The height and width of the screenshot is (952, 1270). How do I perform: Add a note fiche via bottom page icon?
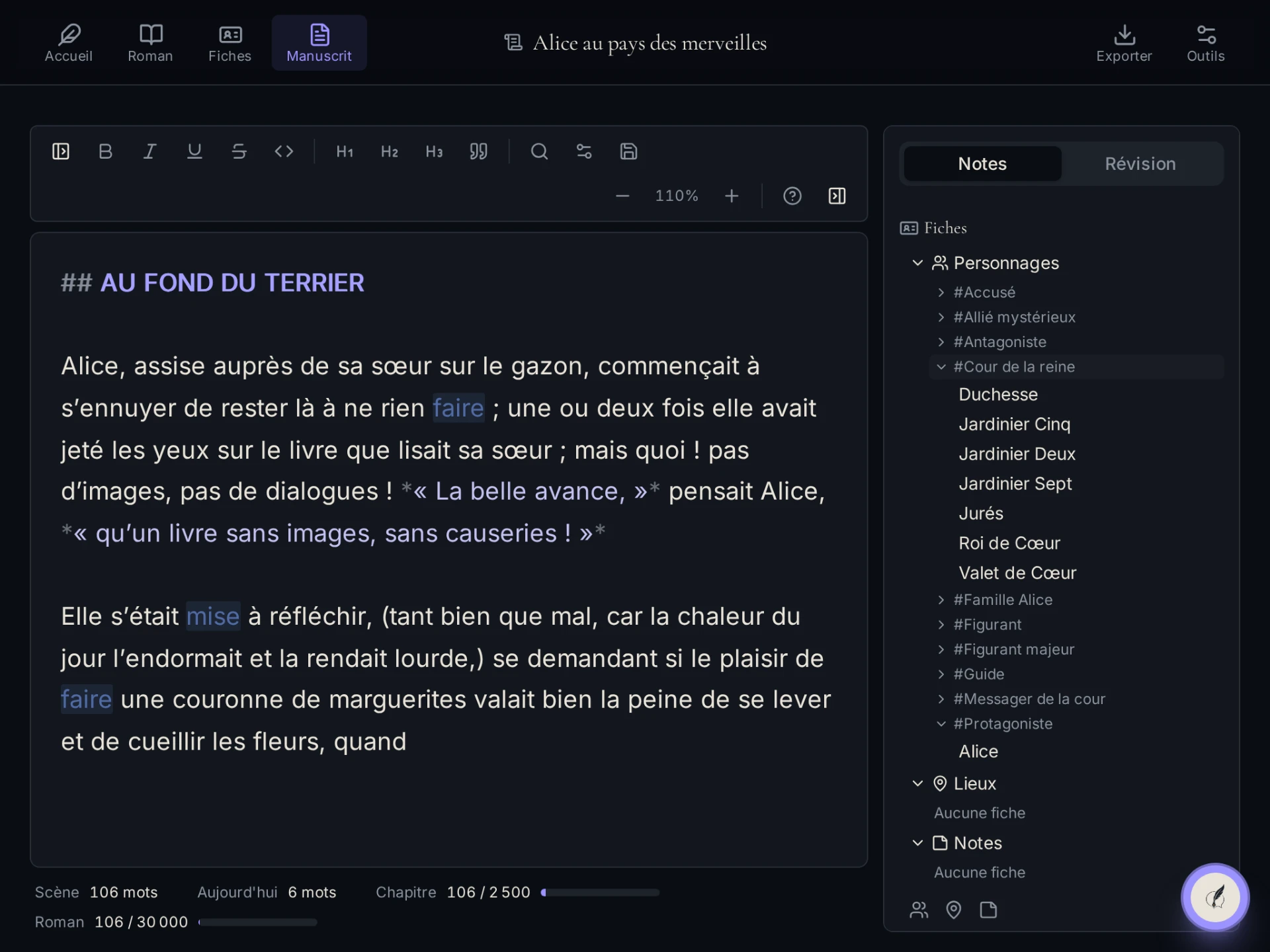(x=988, y=910)
